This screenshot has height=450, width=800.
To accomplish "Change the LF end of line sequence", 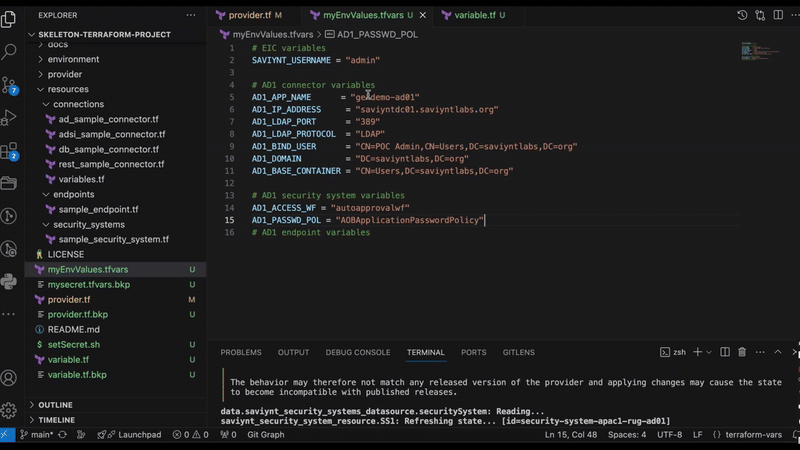I will pyautogui.click(x=697, y=435).
